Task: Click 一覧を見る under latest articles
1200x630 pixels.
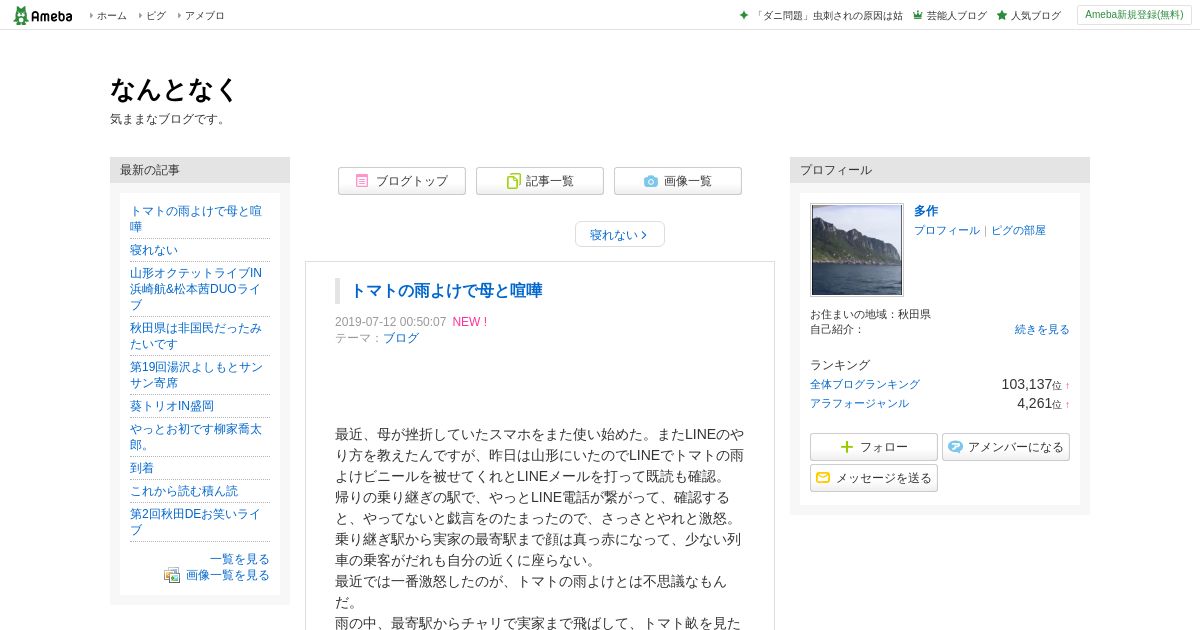Action: 240,559
